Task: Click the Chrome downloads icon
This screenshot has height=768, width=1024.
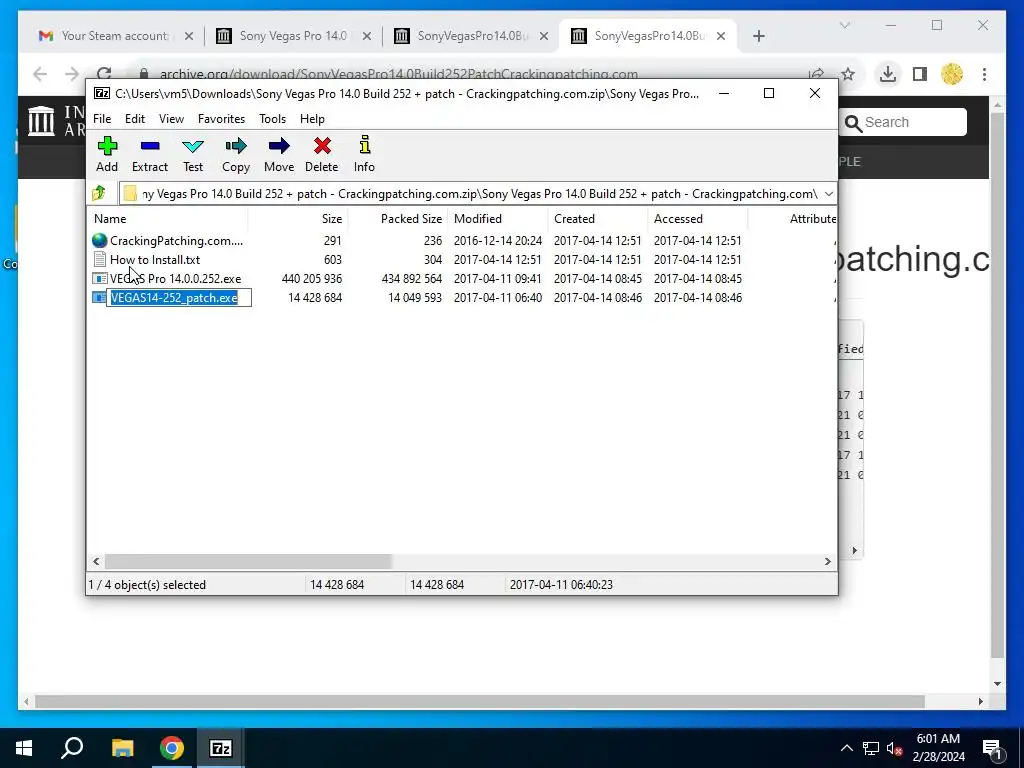Action: click(887, 74)
